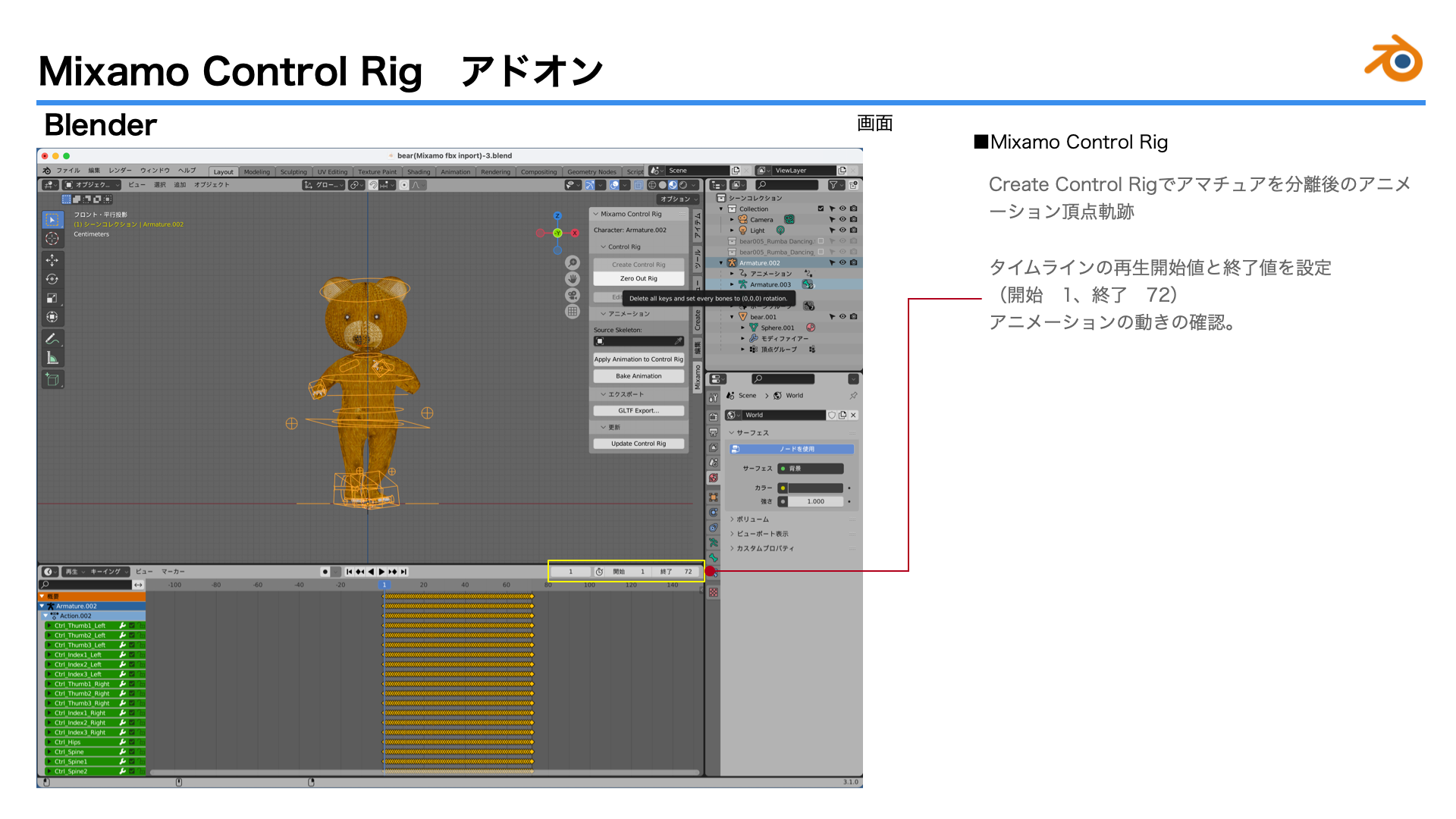
Task: Hide Camera with its eye icon
Action: (x=843, y=219)
